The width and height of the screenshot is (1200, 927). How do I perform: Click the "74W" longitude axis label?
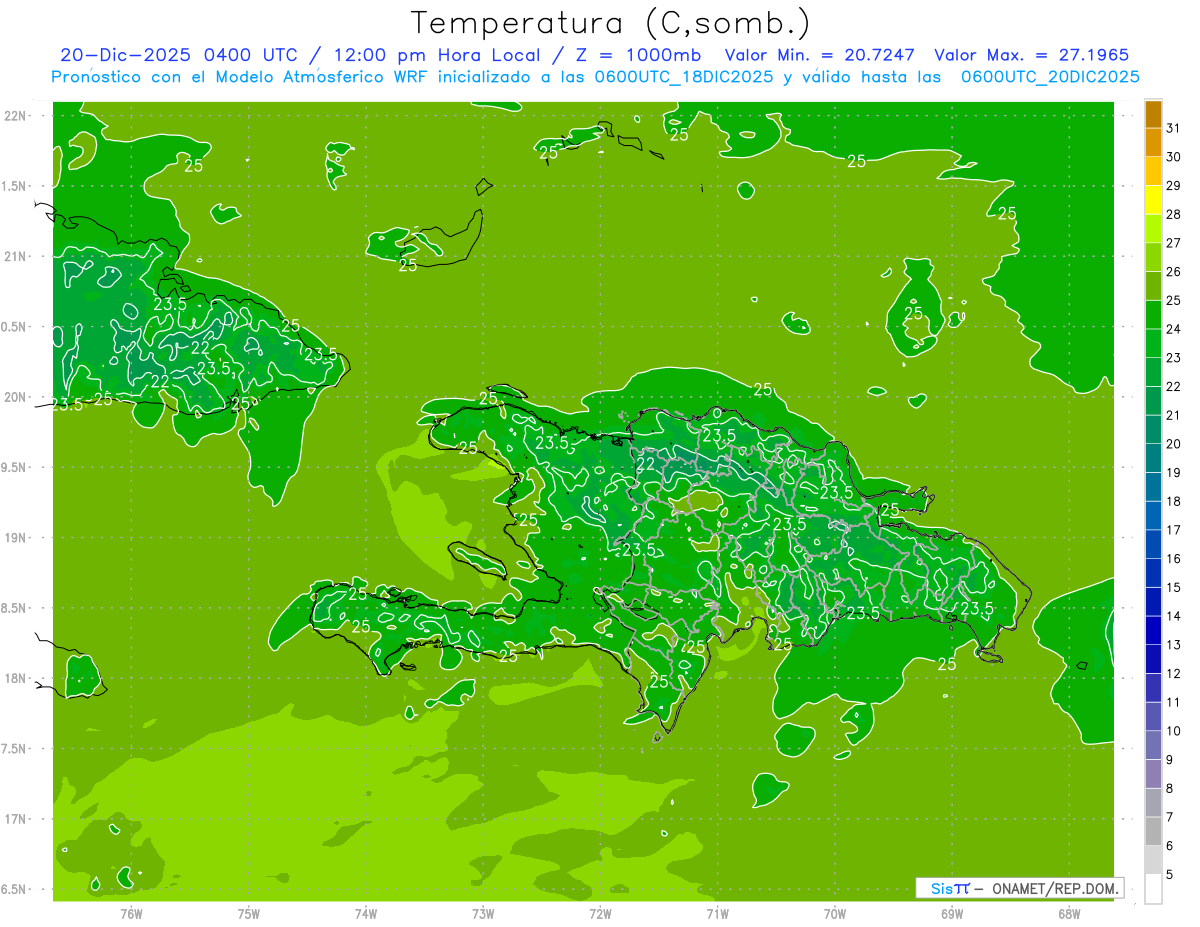(x=365, y=913)
